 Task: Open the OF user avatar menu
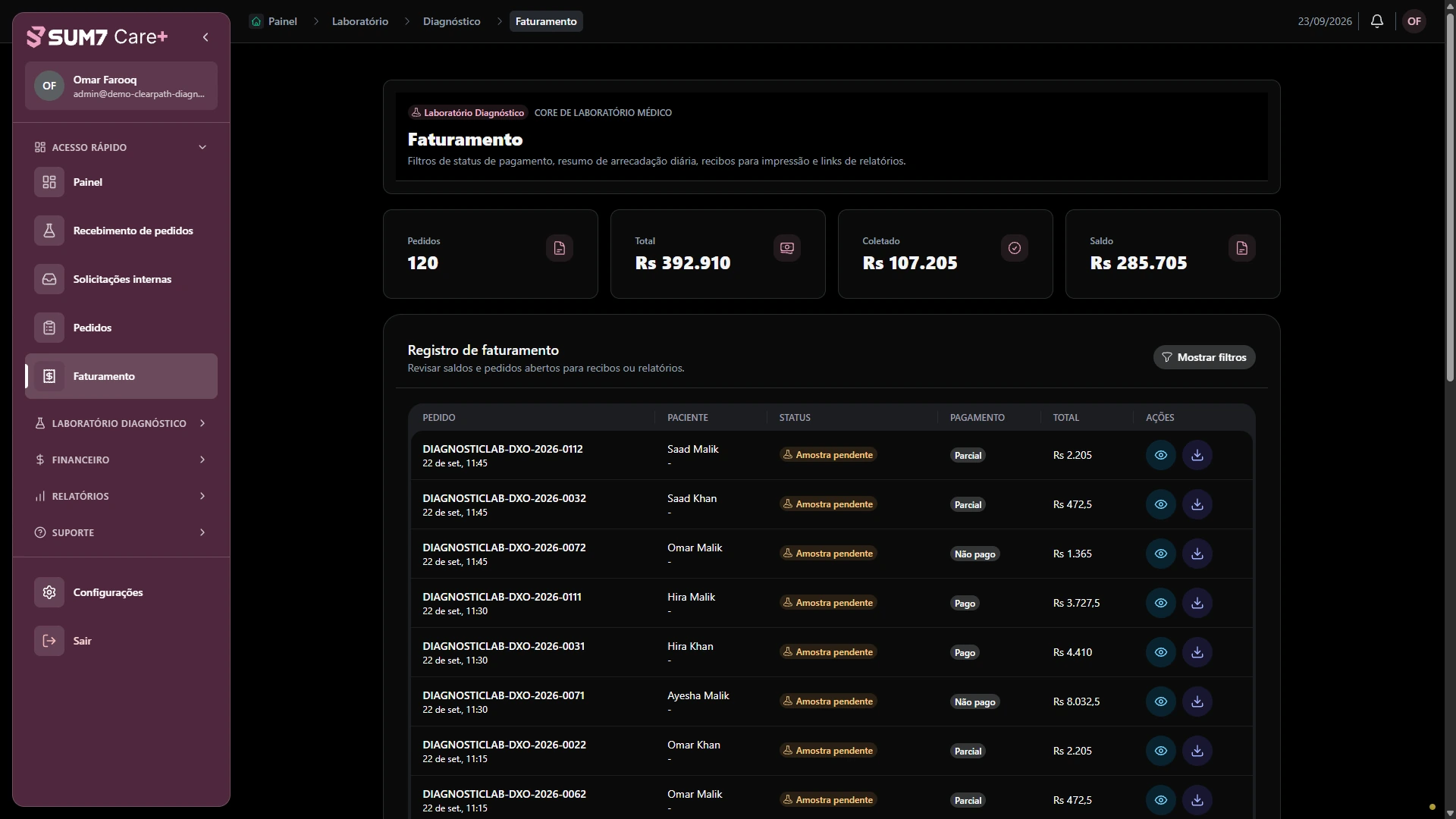click(1414, 21)
